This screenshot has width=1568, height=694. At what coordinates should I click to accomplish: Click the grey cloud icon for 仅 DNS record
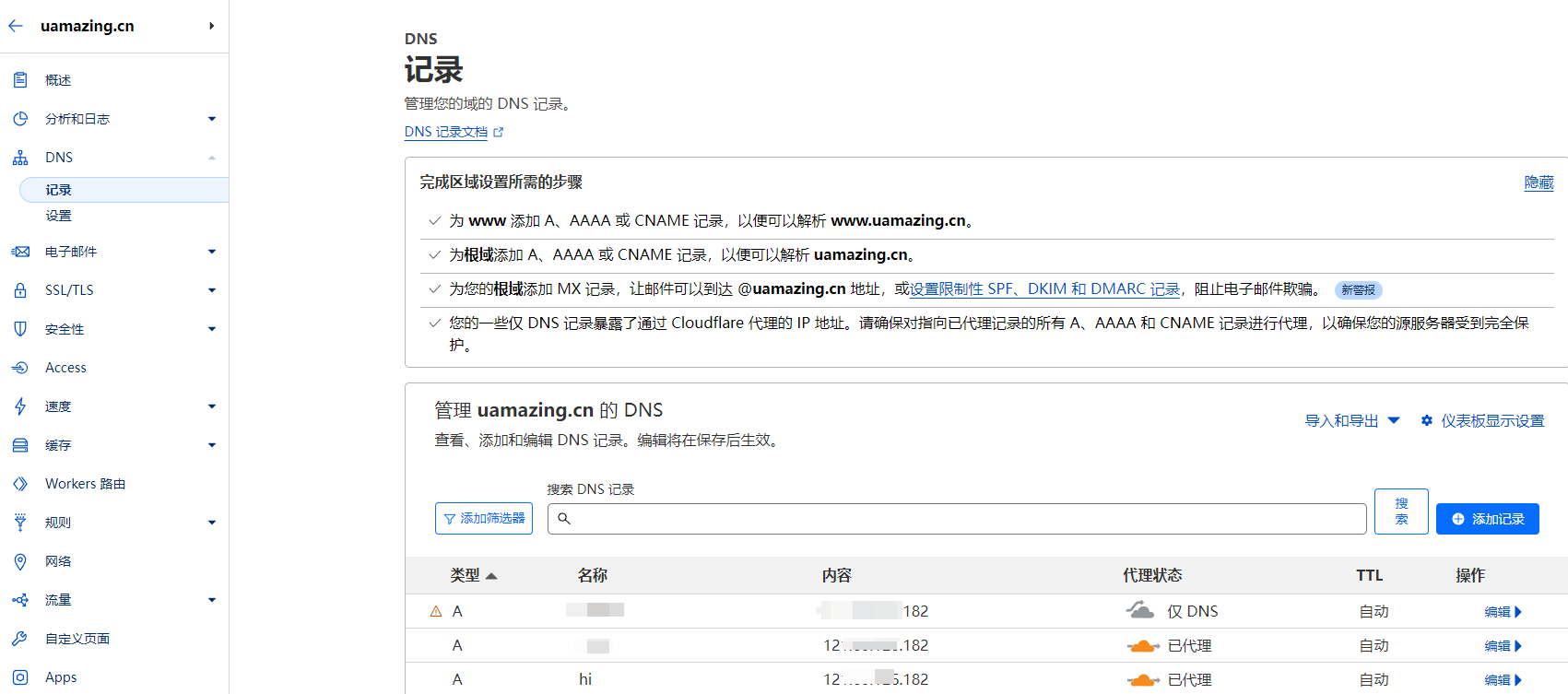coord(1140,610)
